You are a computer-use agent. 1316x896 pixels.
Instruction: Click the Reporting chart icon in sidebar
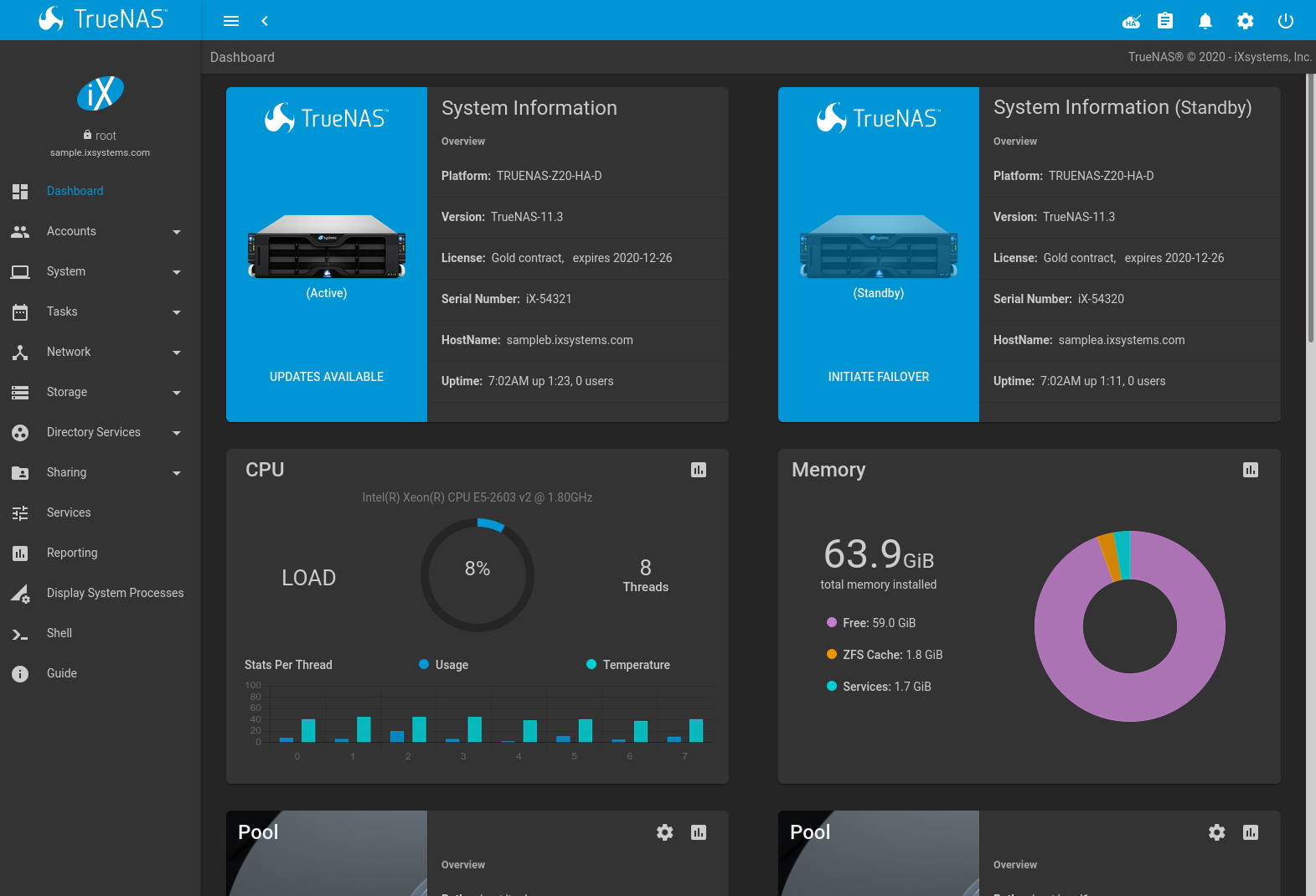pos(20,553)
